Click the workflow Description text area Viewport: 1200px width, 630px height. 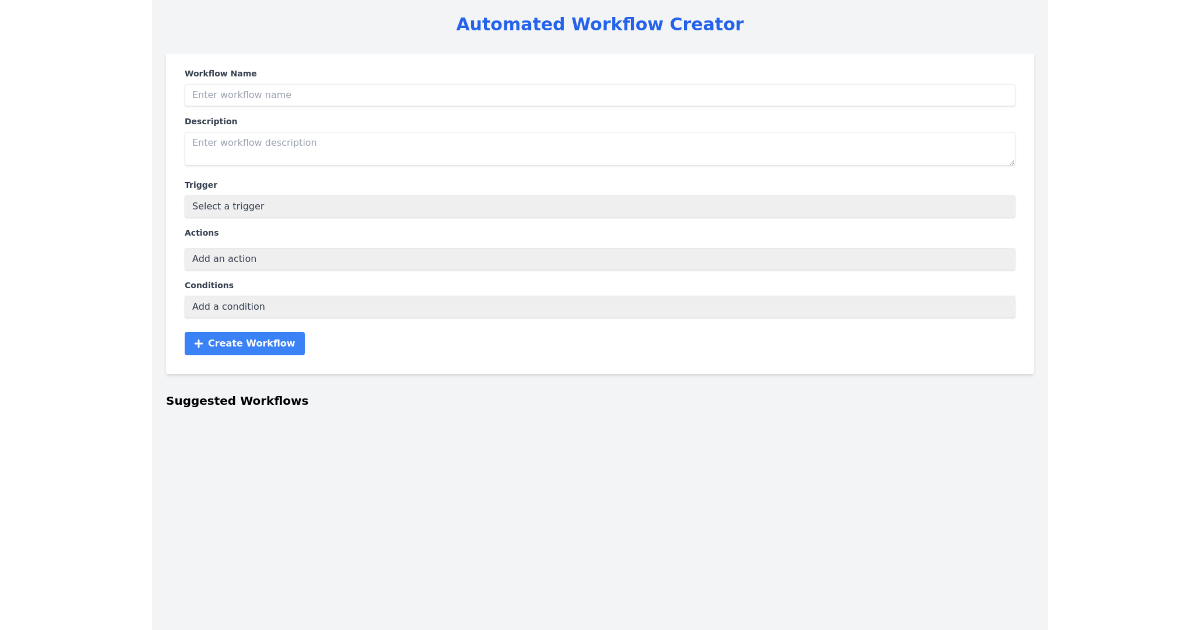coord(600,148)
